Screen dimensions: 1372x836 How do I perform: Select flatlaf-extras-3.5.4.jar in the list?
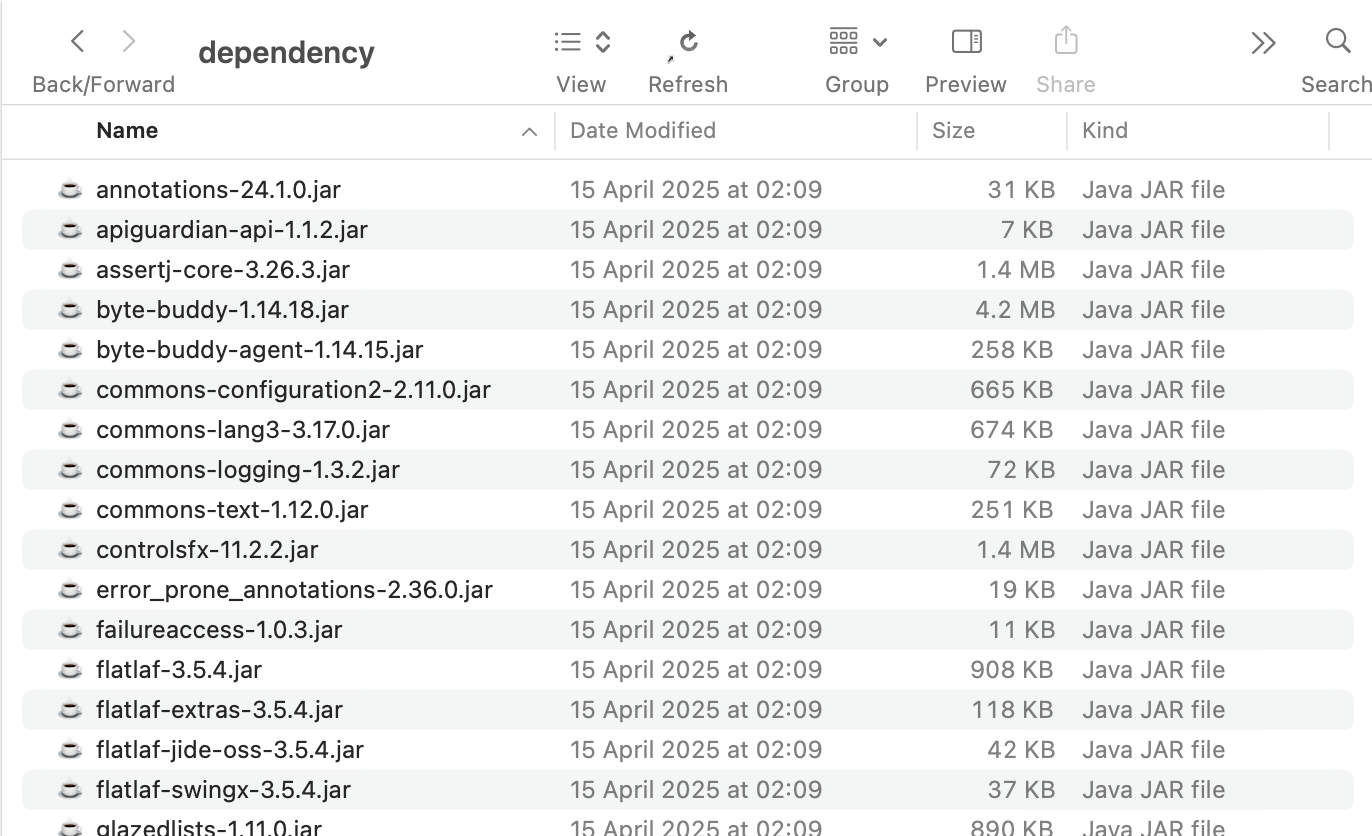click(219, 710)
